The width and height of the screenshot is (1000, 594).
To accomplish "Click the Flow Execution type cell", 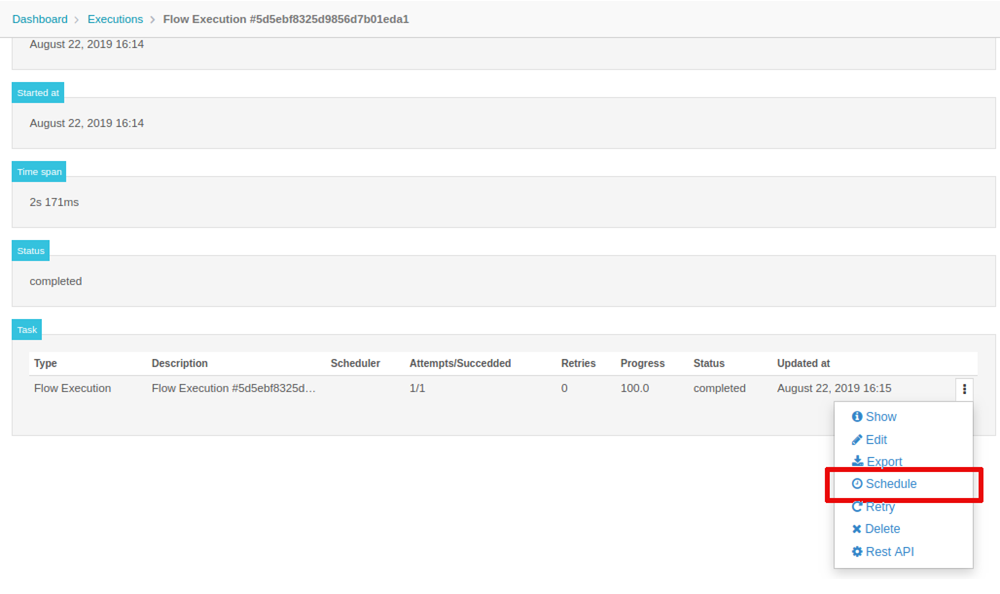I will pyautogui.click(x=72, y=388).
